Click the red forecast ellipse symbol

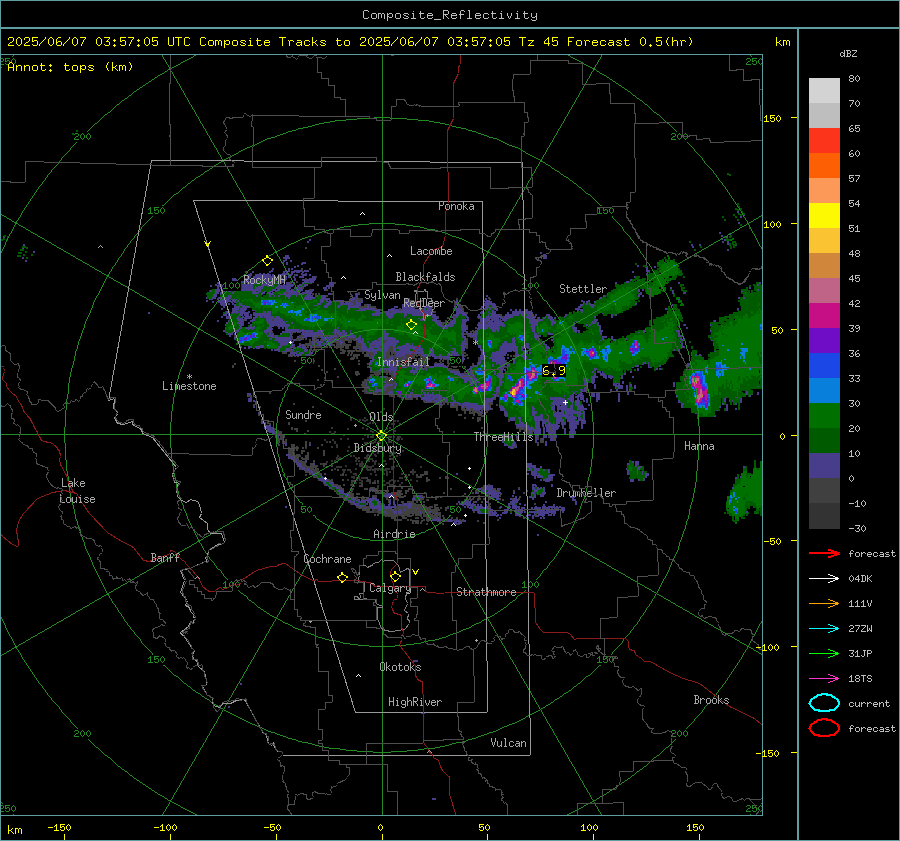click(x=824, y=728)
